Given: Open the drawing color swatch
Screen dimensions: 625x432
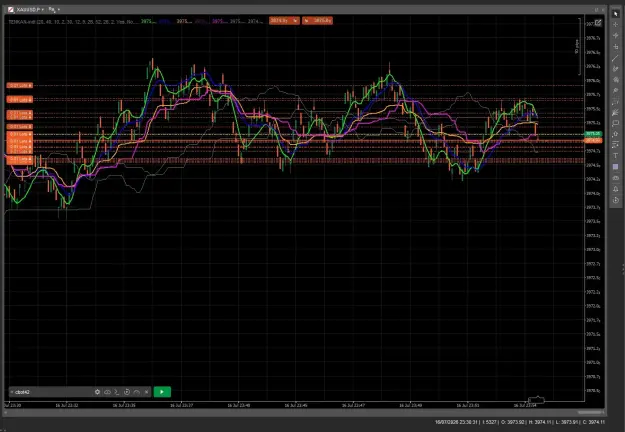Looking at the screenshot, I should click(615, 167).
